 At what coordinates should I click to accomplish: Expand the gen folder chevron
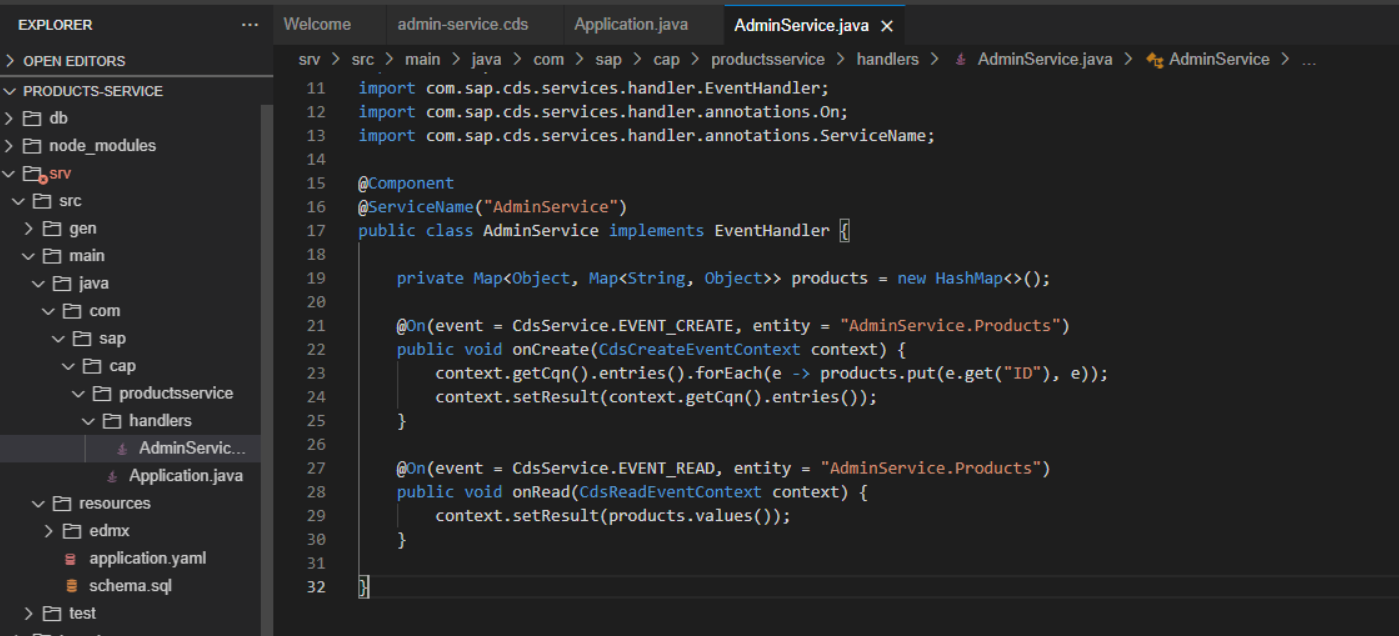point(29,228)
